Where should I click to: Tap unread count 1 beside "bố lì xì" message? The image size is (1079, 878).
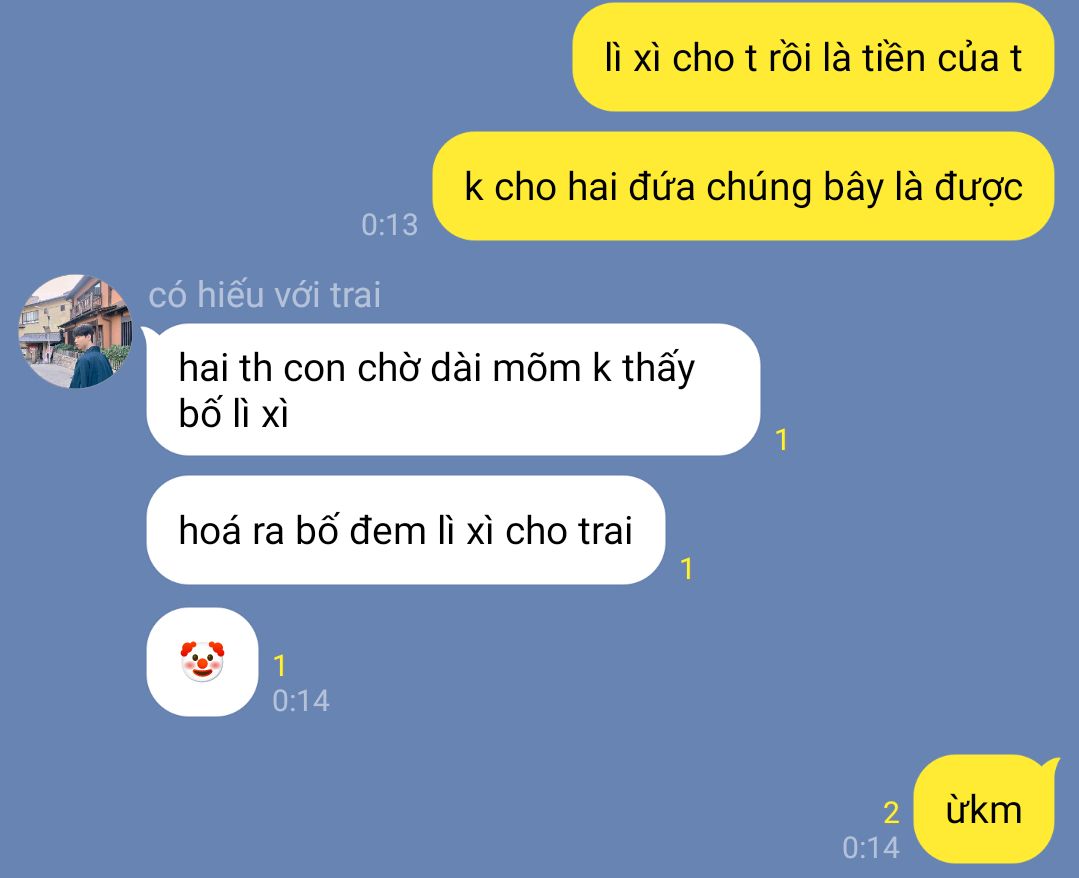point(781,440)
